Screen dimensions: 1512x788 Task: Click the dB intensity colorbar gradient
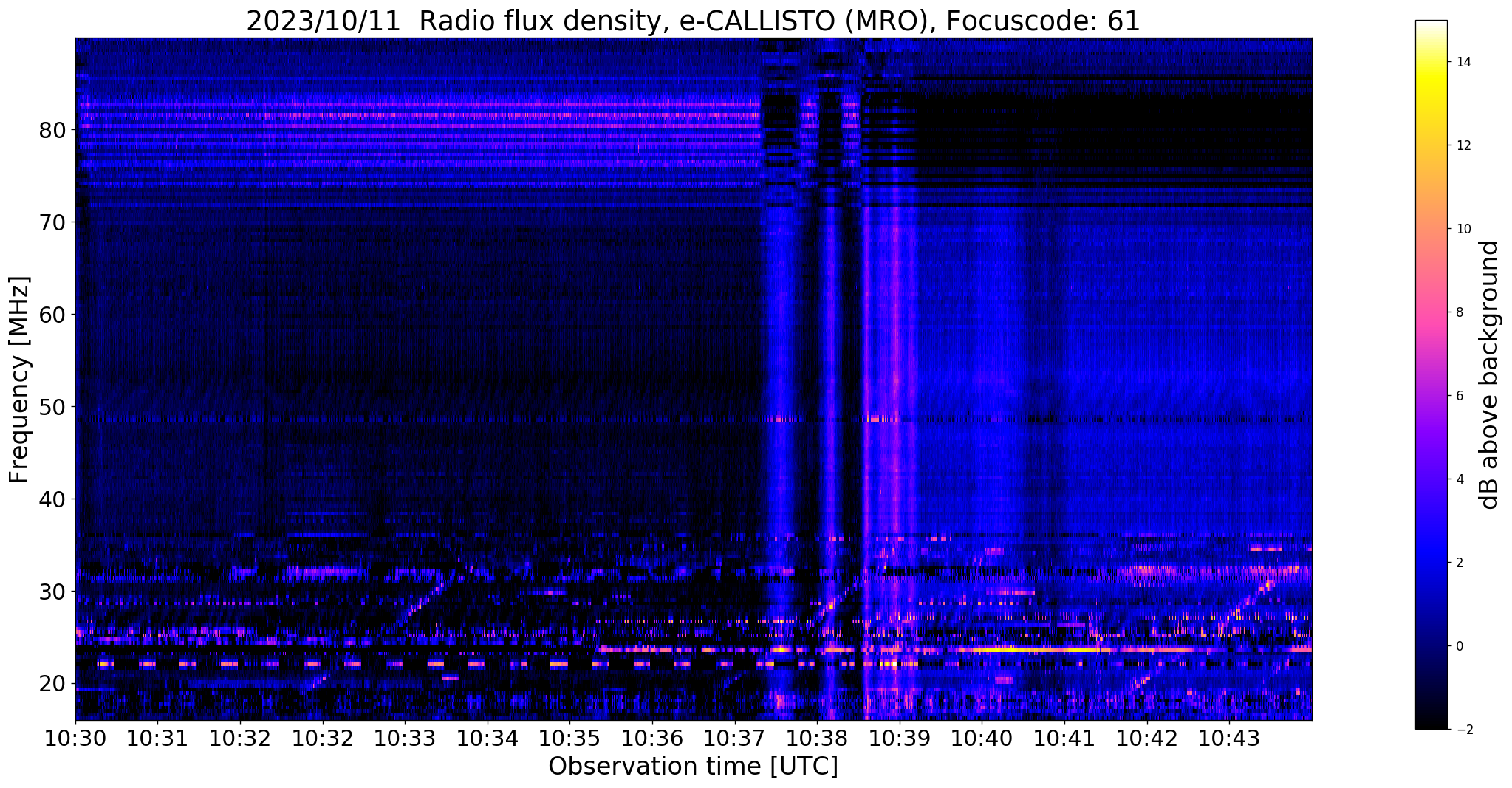[1431, 374]
